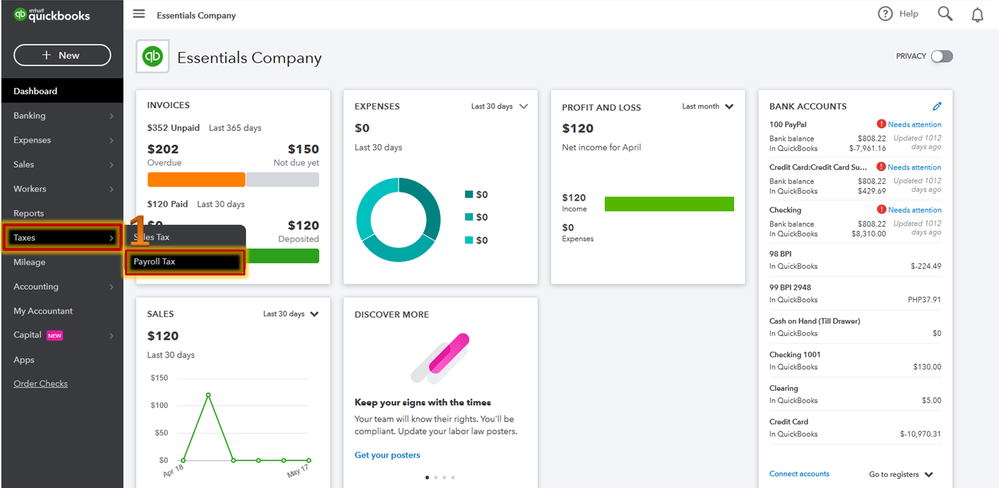Select Sales Tax submenu item

pos(185,237)
